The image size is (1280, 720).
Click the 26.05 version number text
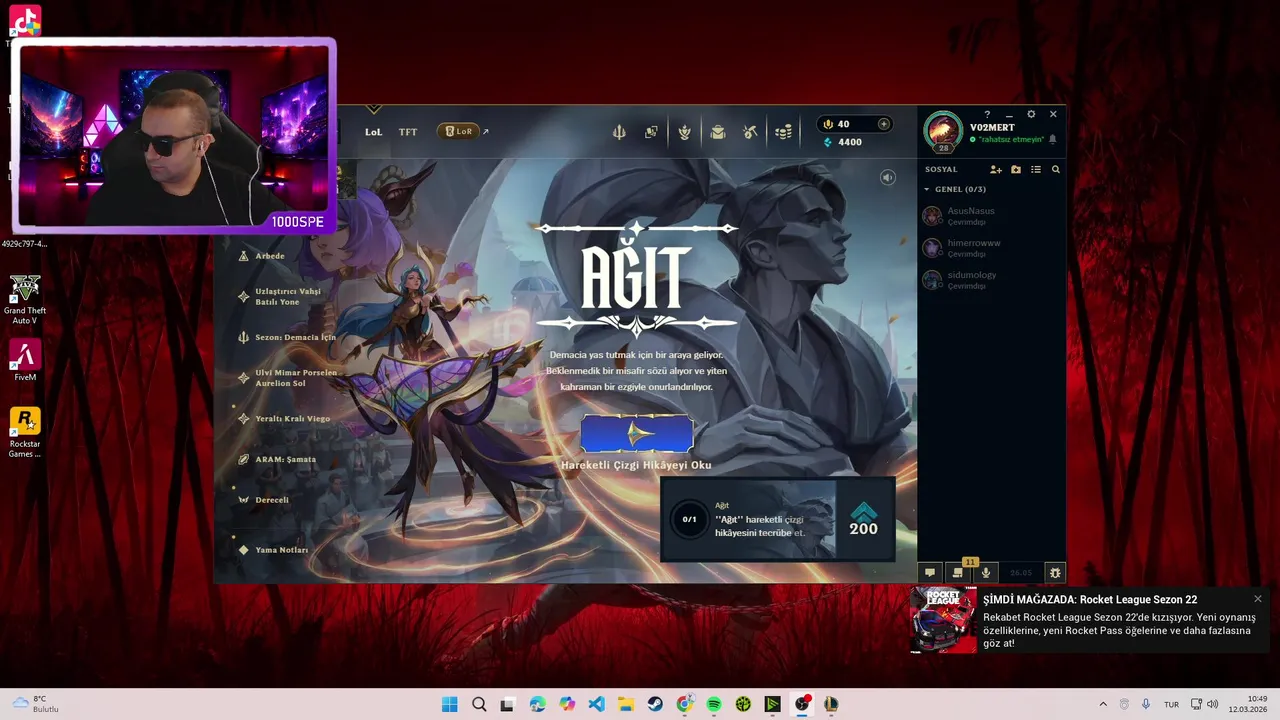1021,573
